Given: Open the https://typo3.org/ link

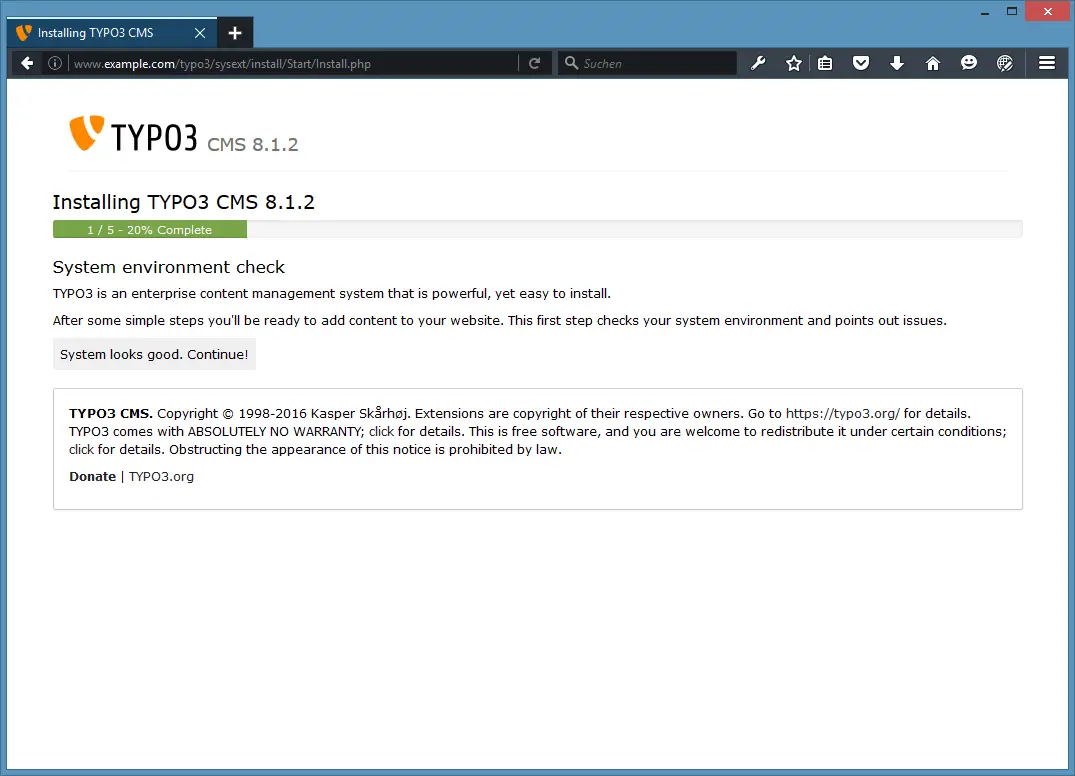Looking at the screenshot, I should click(843, 413).
